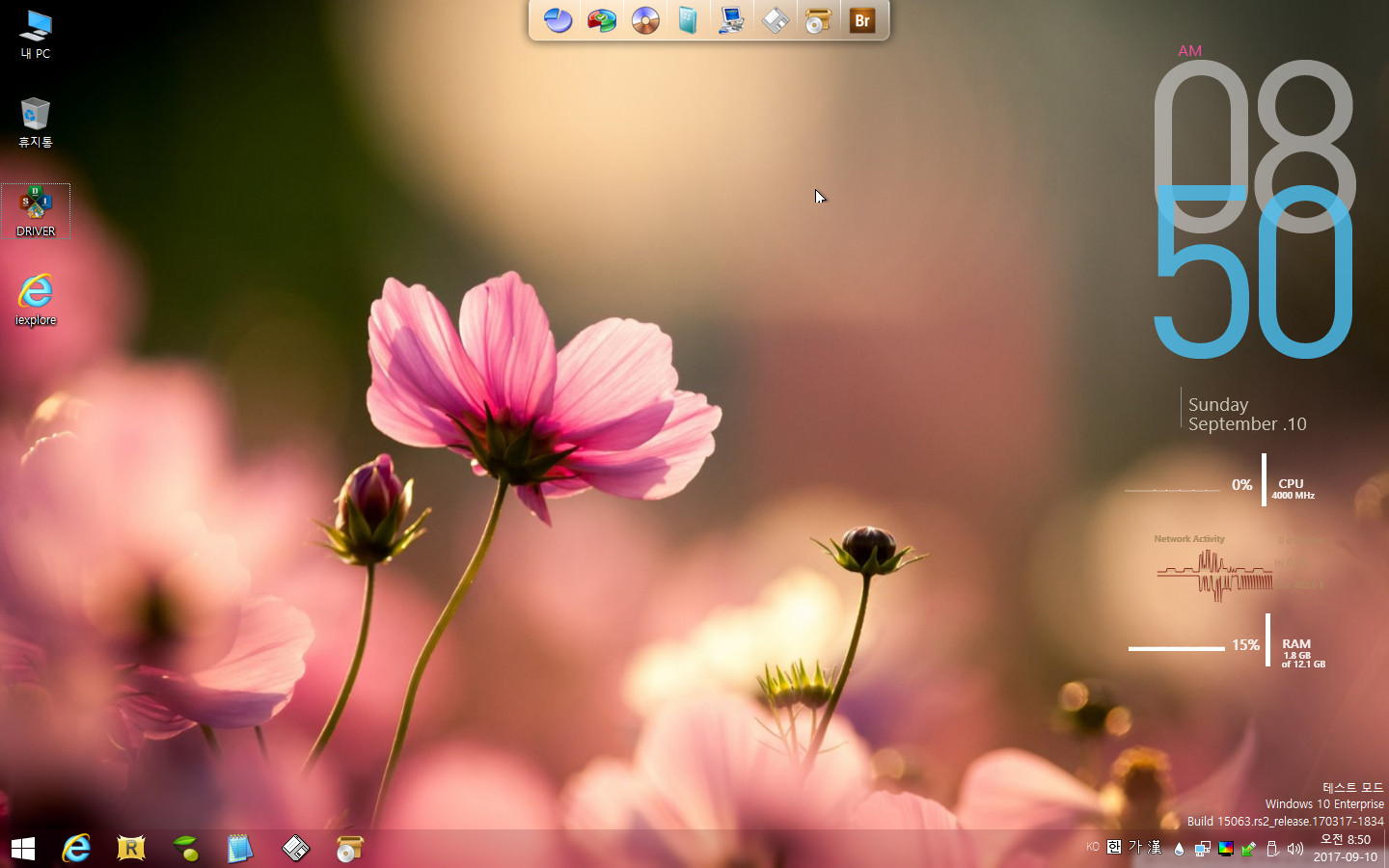Open the computer monitor icon in dock

coord(731,19)
